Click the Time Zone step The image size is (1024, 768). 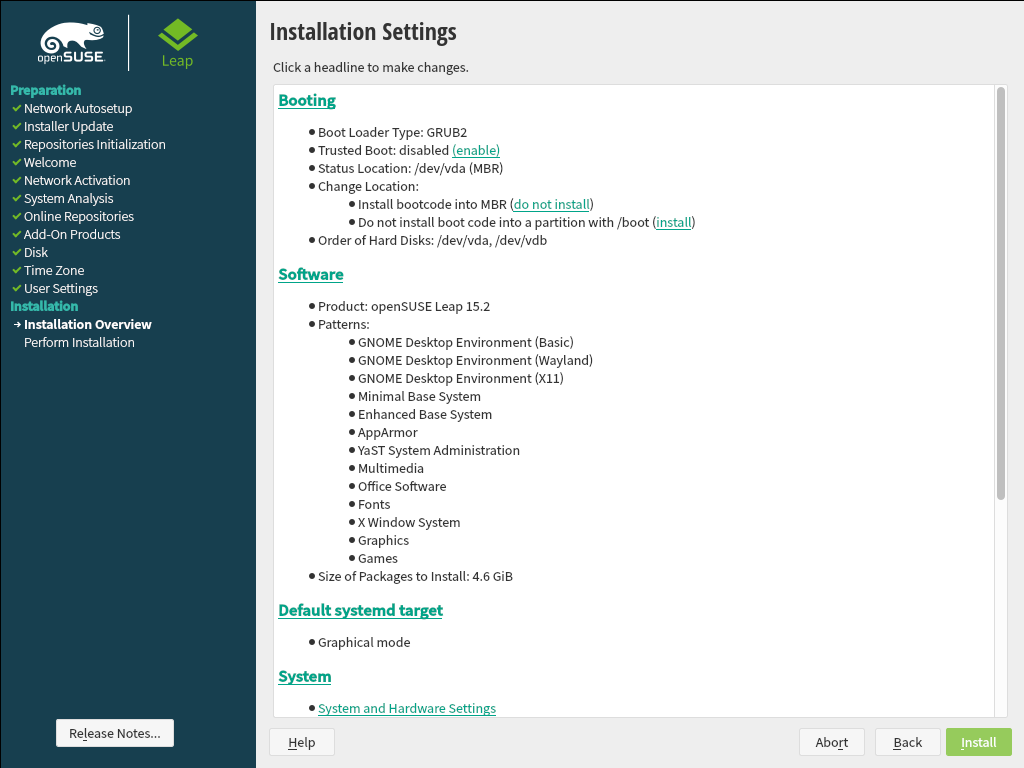[x=54, y=270]
